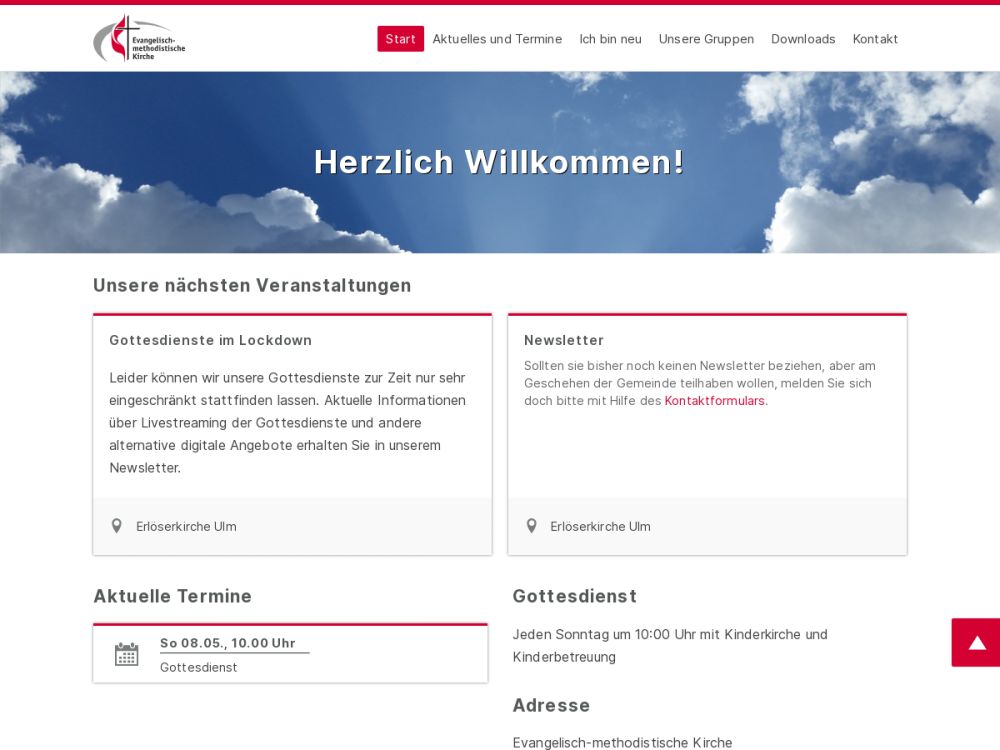Click the Herzlich Willkommen banner heading
Image resolution: width=1000 pixels, height=750 pixels.
499,162
